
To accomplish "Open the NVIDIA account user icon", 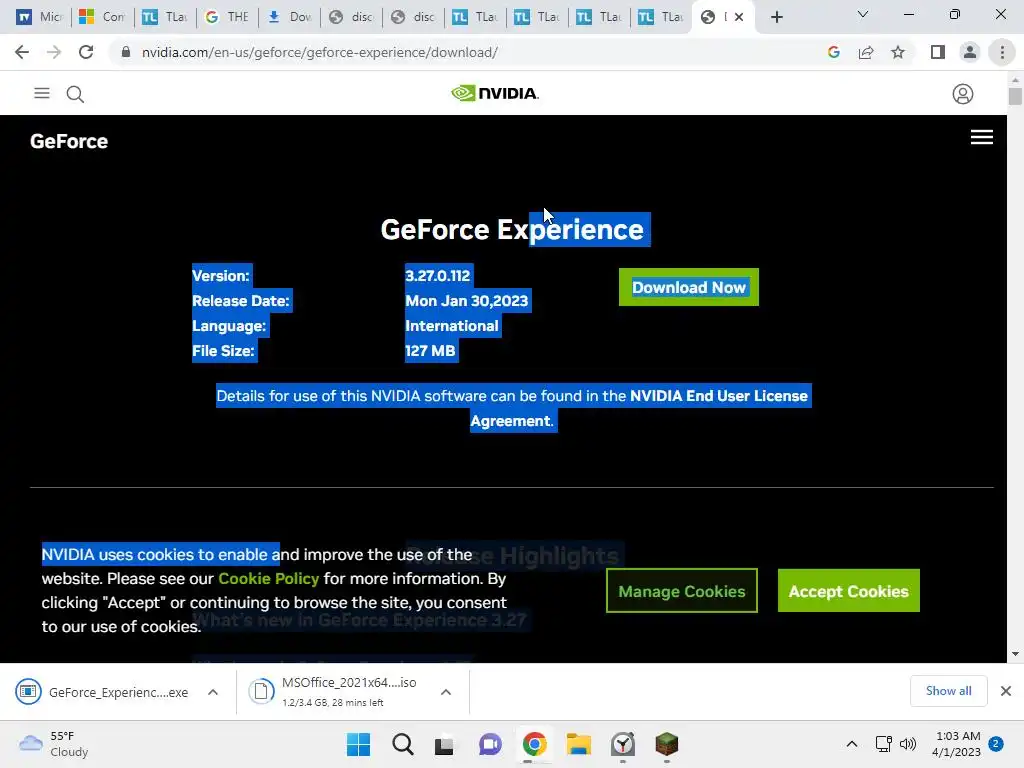I will pos(963,94).
